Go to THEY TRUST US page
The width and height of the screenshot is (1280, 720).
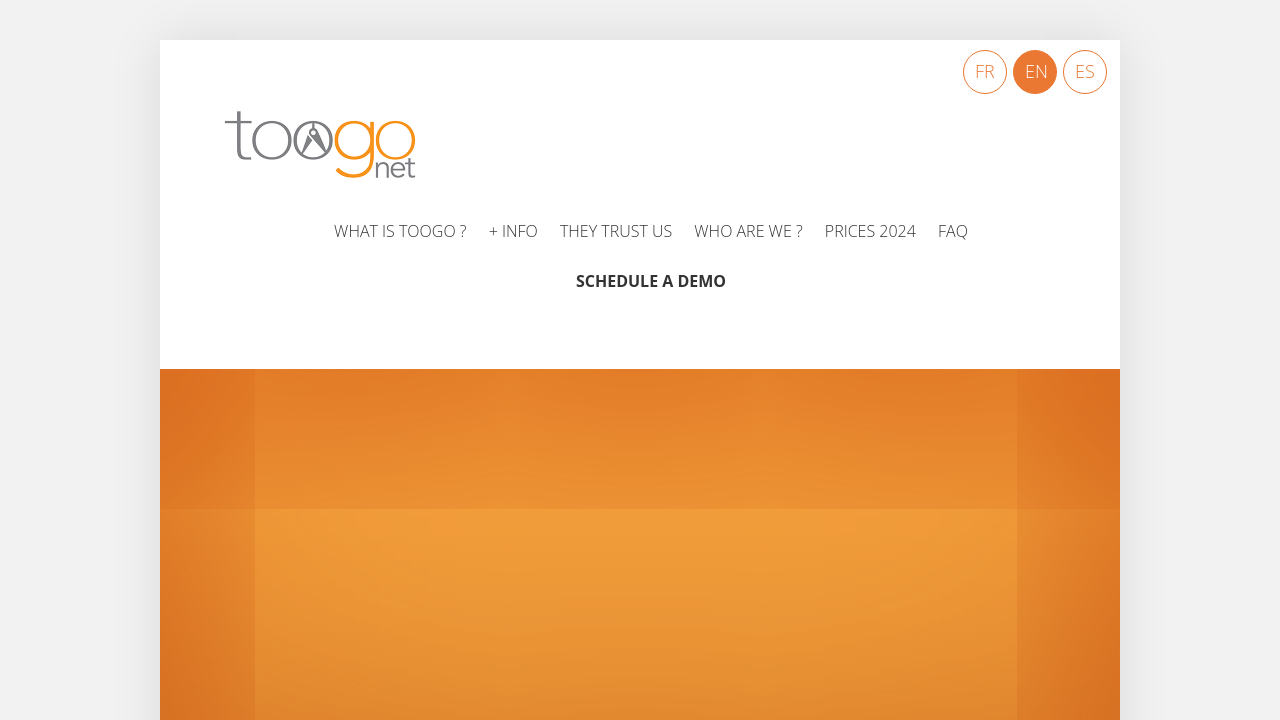616,231
